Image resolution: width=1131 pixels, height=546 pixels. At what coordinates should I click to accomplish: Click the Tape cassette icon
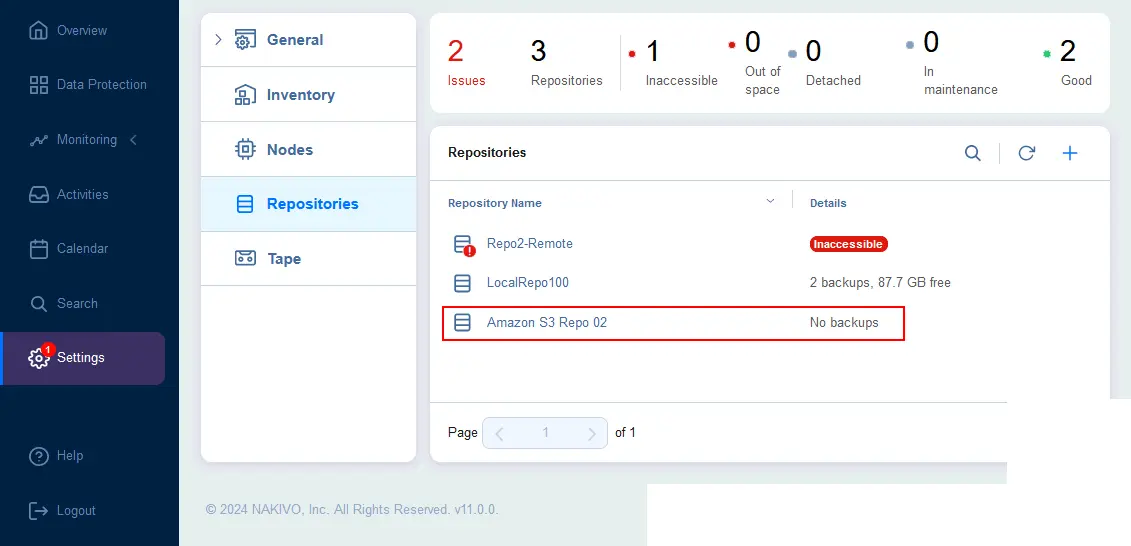(x=245, y=258)
